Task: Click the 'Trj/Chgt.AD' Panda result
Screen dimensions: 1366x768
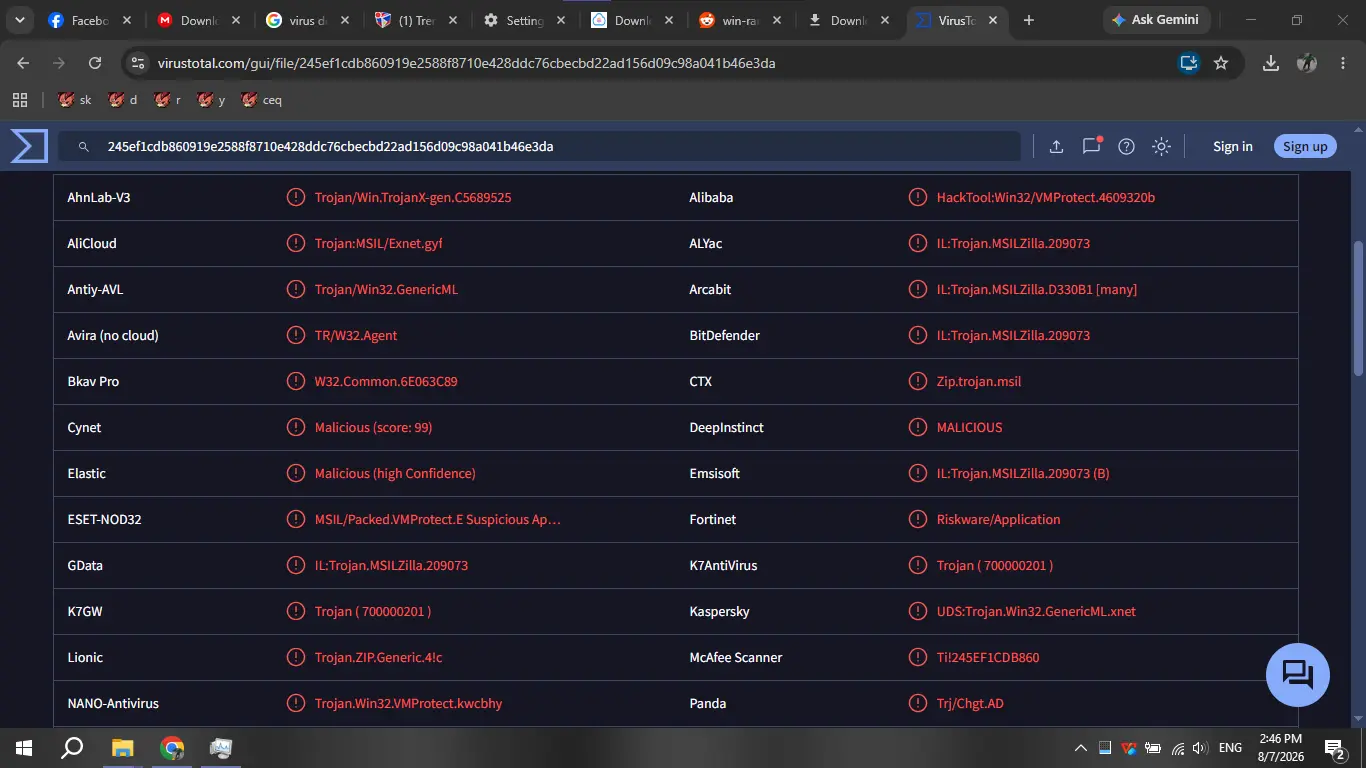Action: coord(970,703)
